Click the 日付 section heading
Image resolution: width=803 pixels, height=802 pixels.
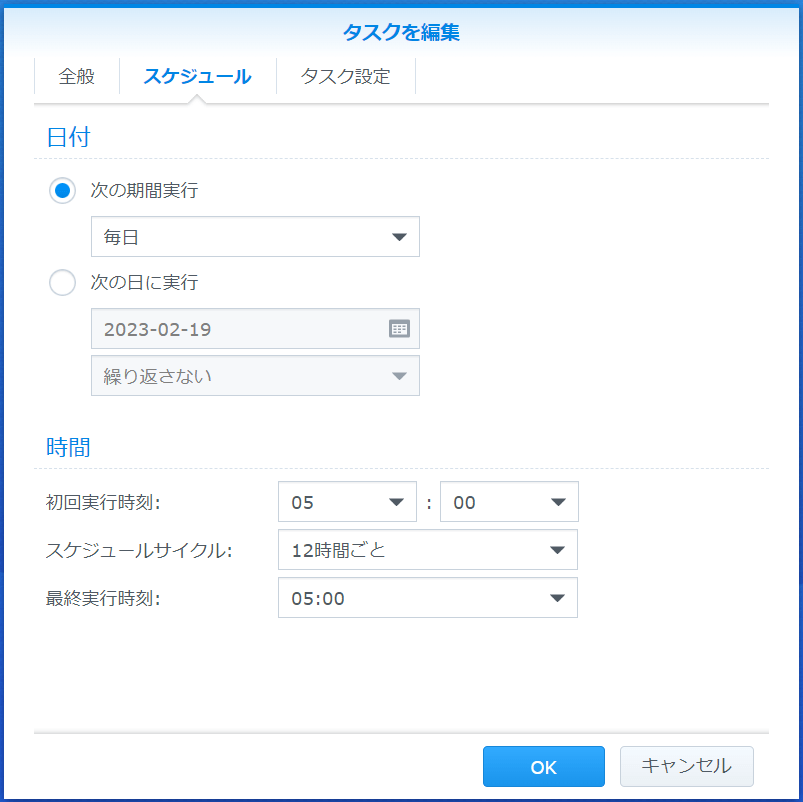click(x=68, y=137)
